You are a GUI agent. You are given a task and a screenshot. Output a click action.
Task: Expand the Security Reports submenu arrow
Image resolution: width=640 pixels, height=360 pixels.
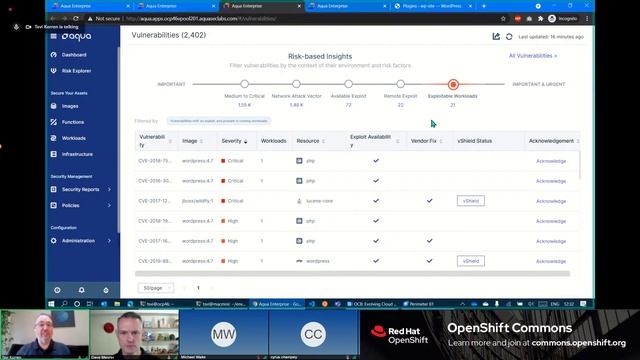tap(109, 189)
